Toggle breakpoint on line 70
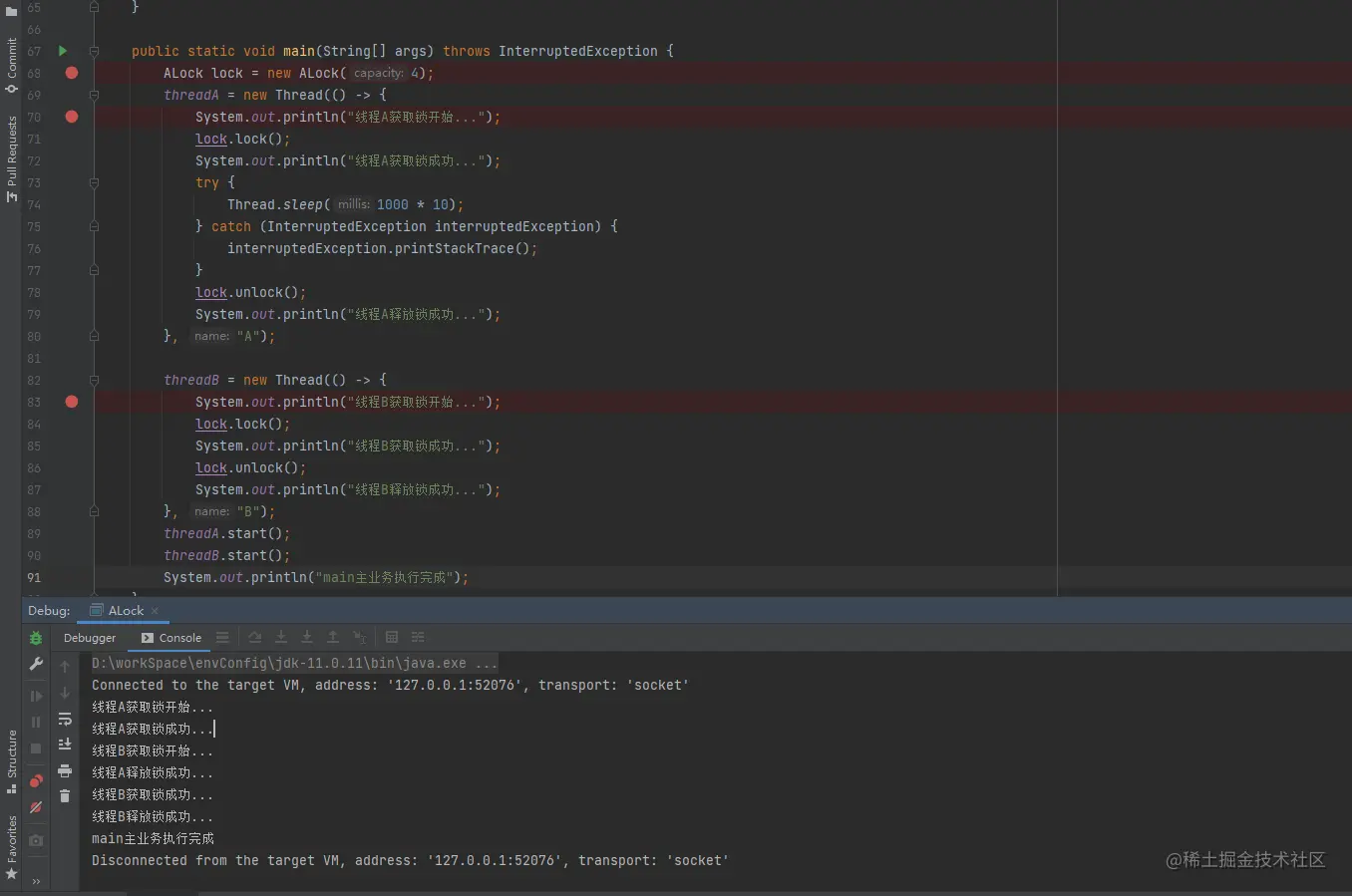 click(72, 117)
